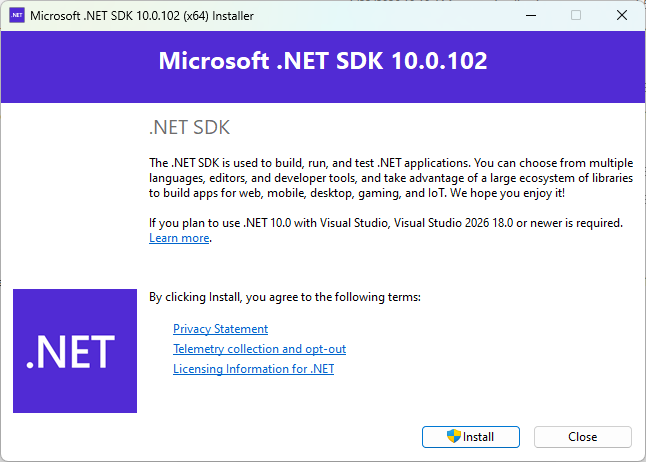646x462 pixels.
Task: Click the .NET icon in title bar
Action: 17,15
